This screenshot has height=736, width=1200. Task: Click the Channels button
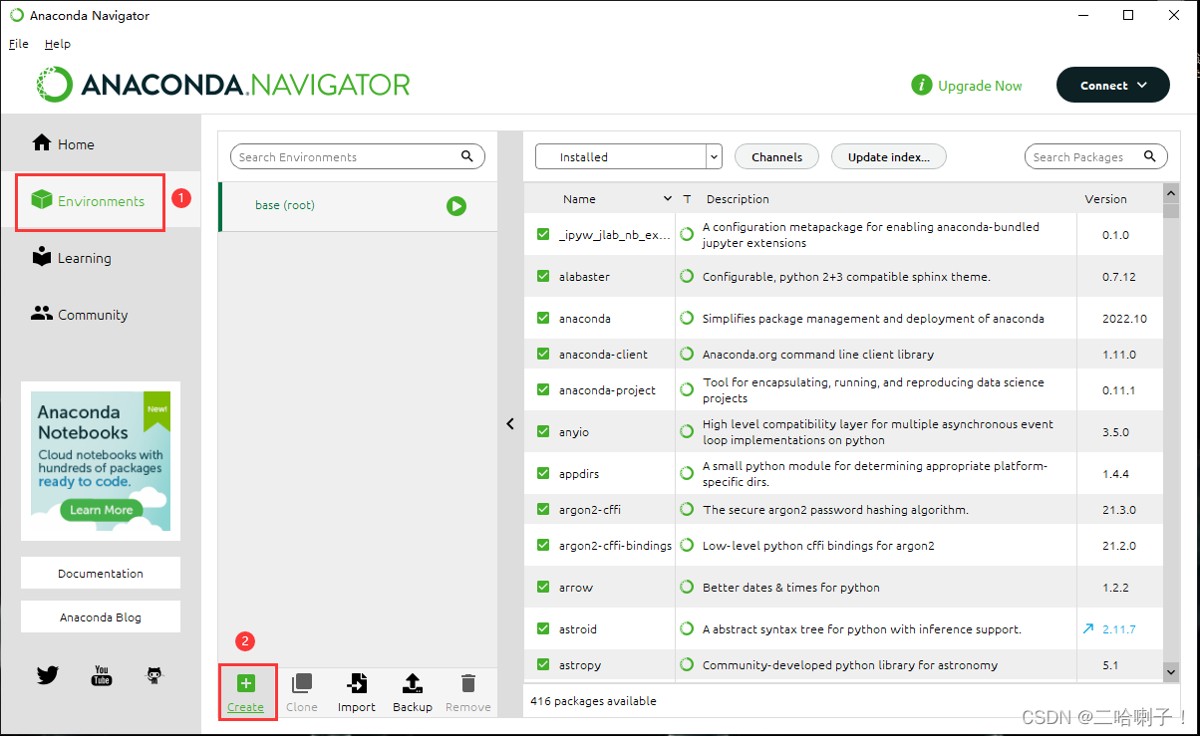pos(777,157)
